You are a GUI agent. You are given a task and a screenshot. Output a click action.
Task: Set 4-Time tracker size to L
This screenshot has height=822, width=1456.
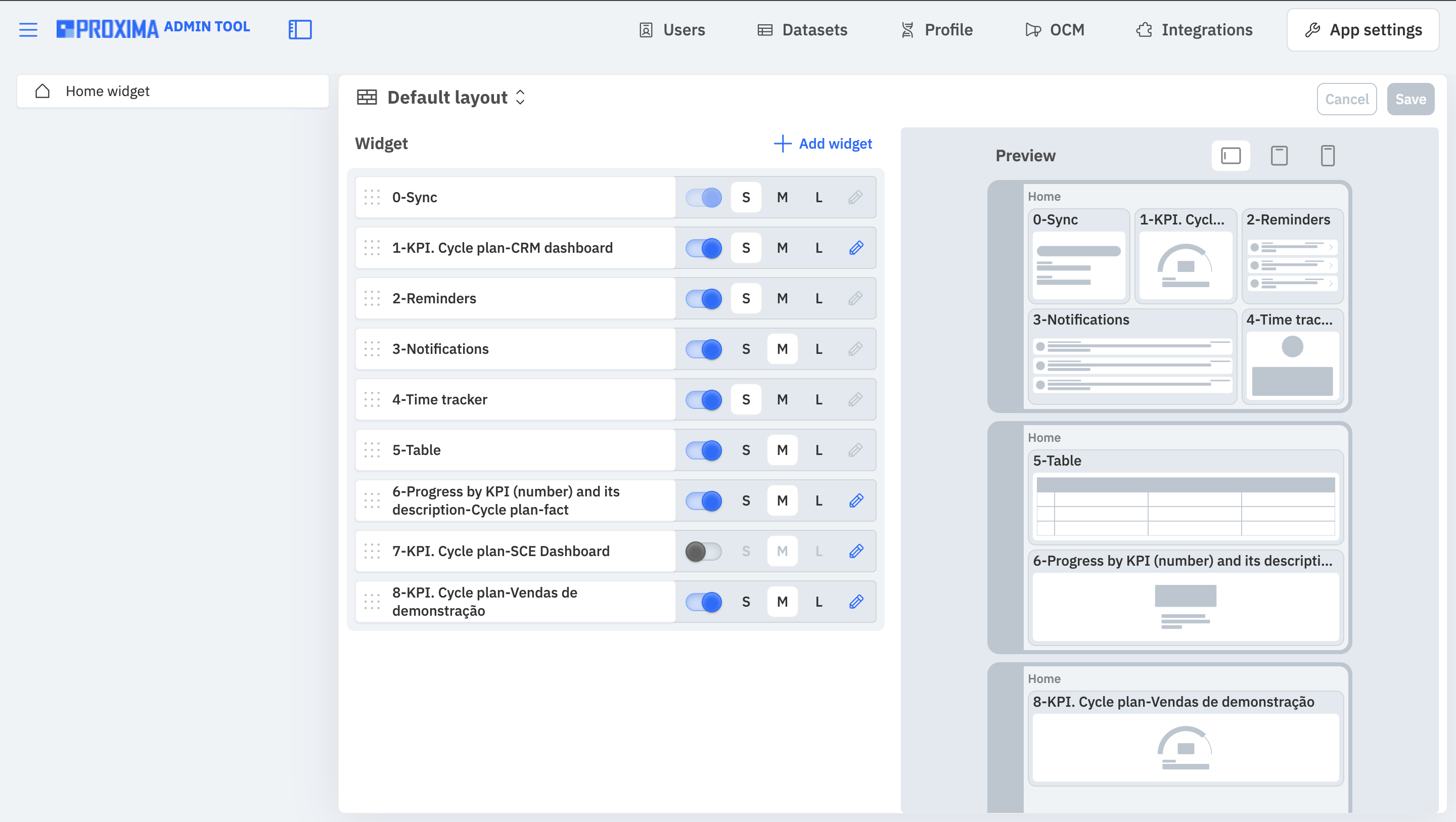tap(818, 399)
